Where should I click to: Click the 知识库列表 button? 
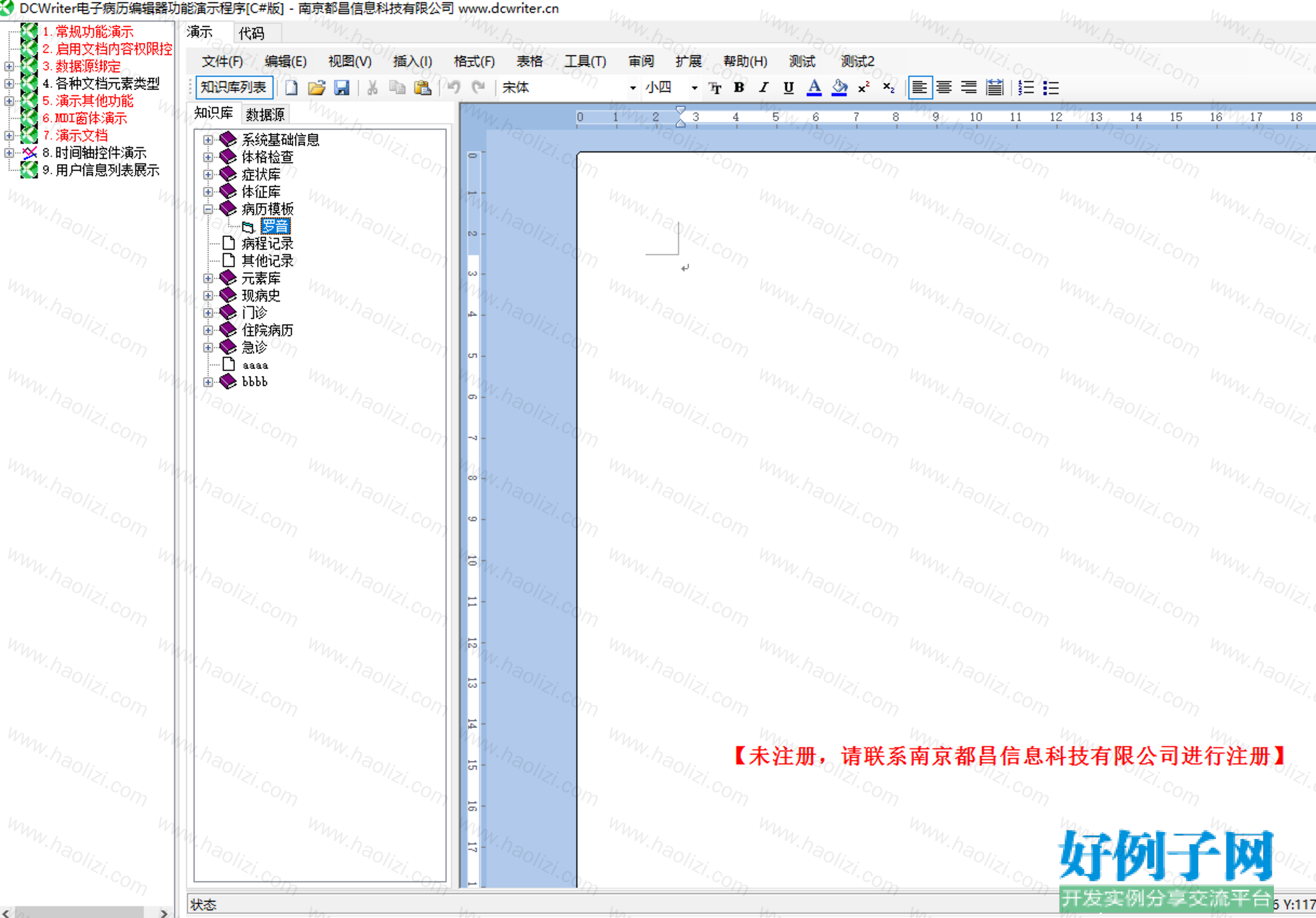point(234,88)
